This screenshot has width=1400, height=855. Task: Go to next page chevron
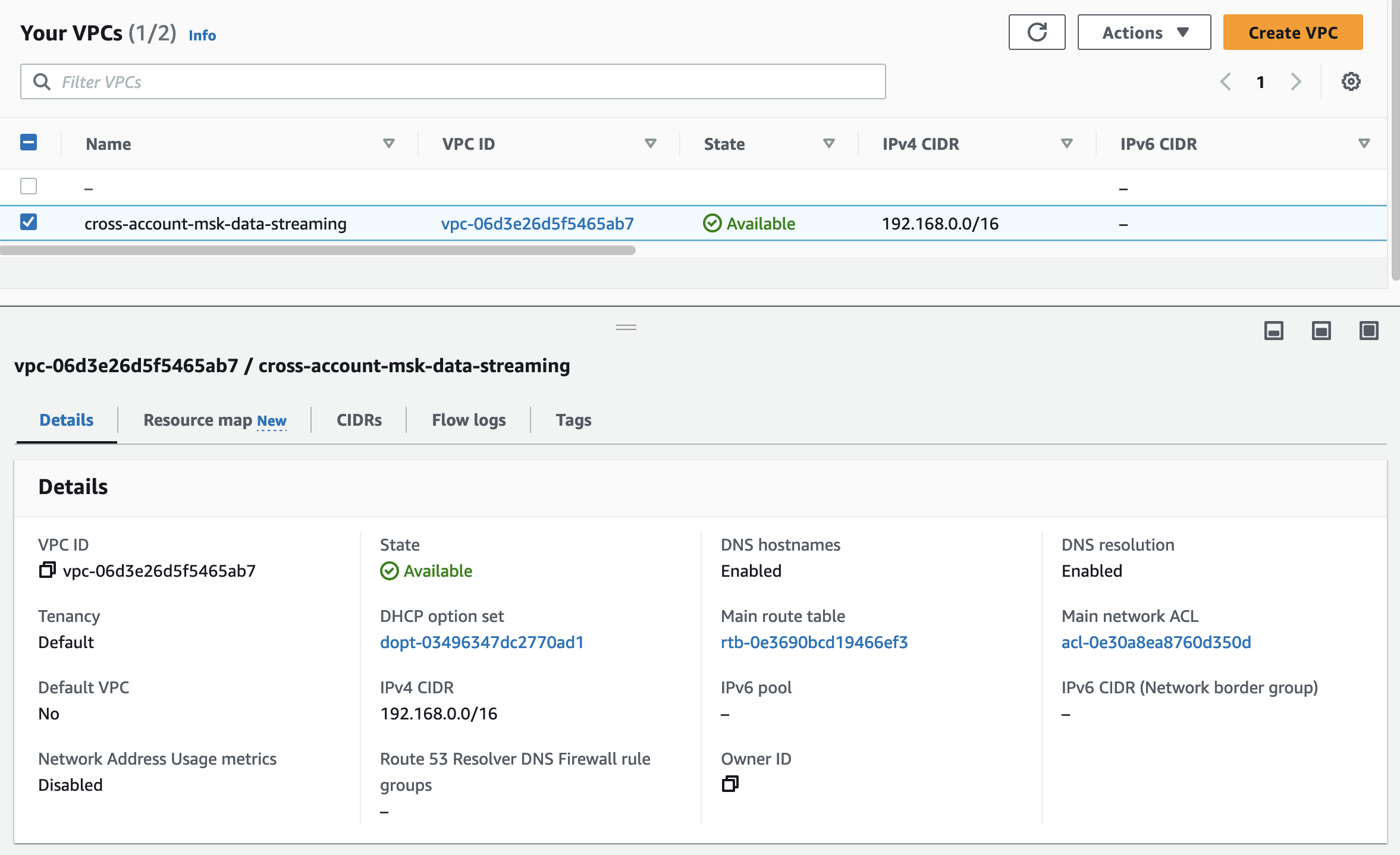(x=1296, y=81)
